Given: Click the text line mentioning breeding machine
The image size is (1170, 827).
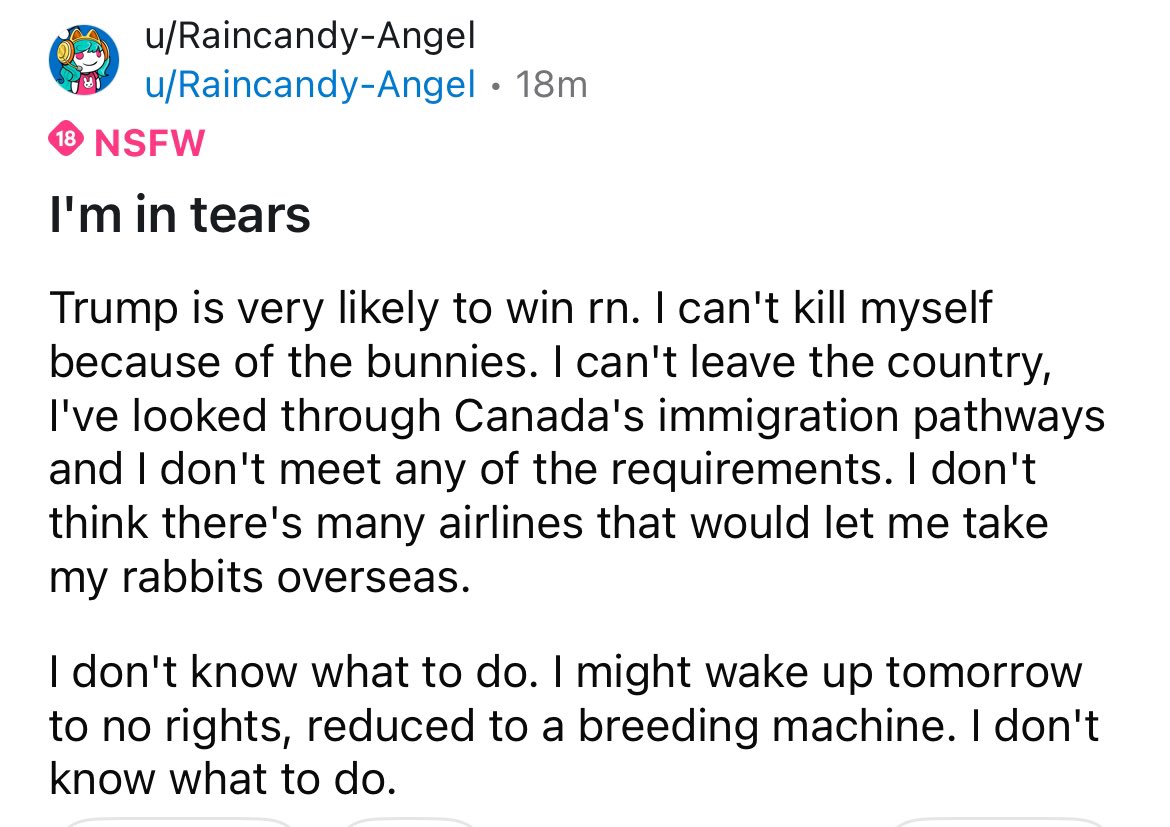Looking at the screenshot, I should point(573,725).
